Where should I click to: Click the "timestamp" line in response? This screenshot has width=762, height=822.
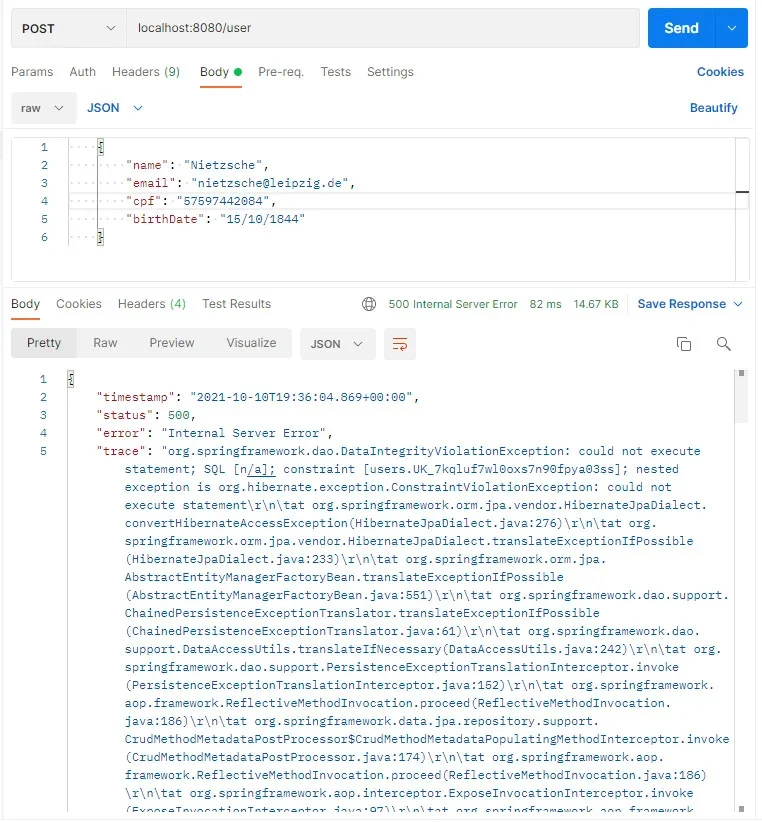257,397
